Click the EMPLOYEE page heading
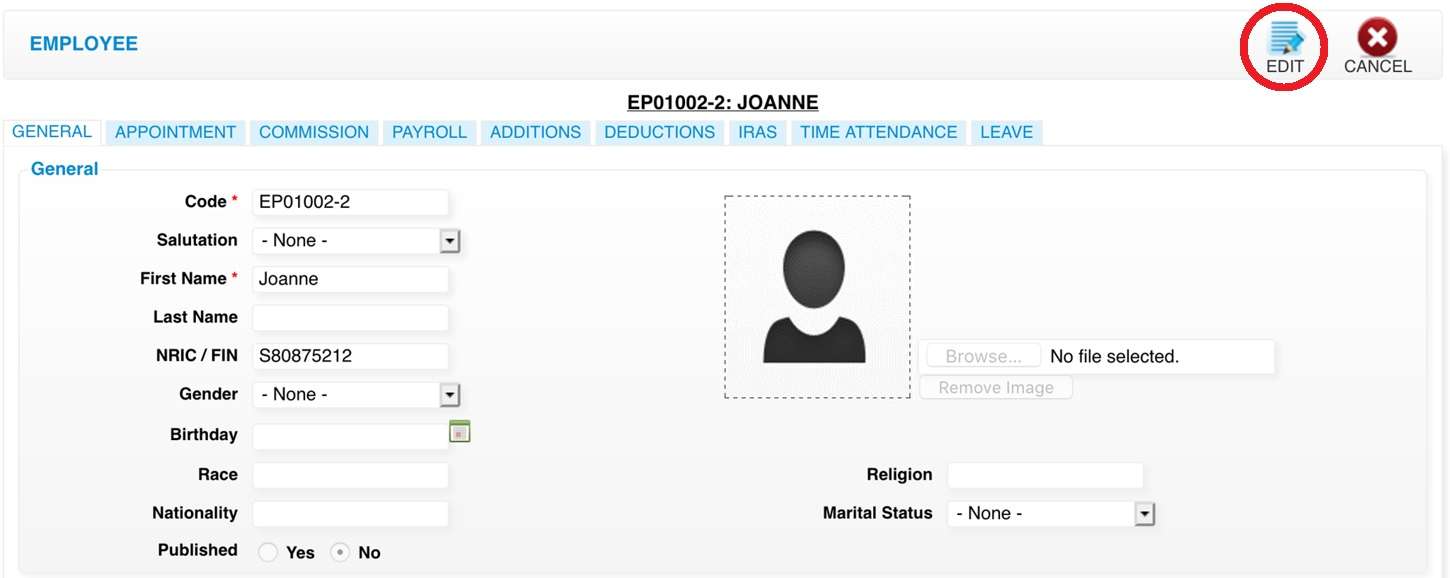 pos(84,44)
